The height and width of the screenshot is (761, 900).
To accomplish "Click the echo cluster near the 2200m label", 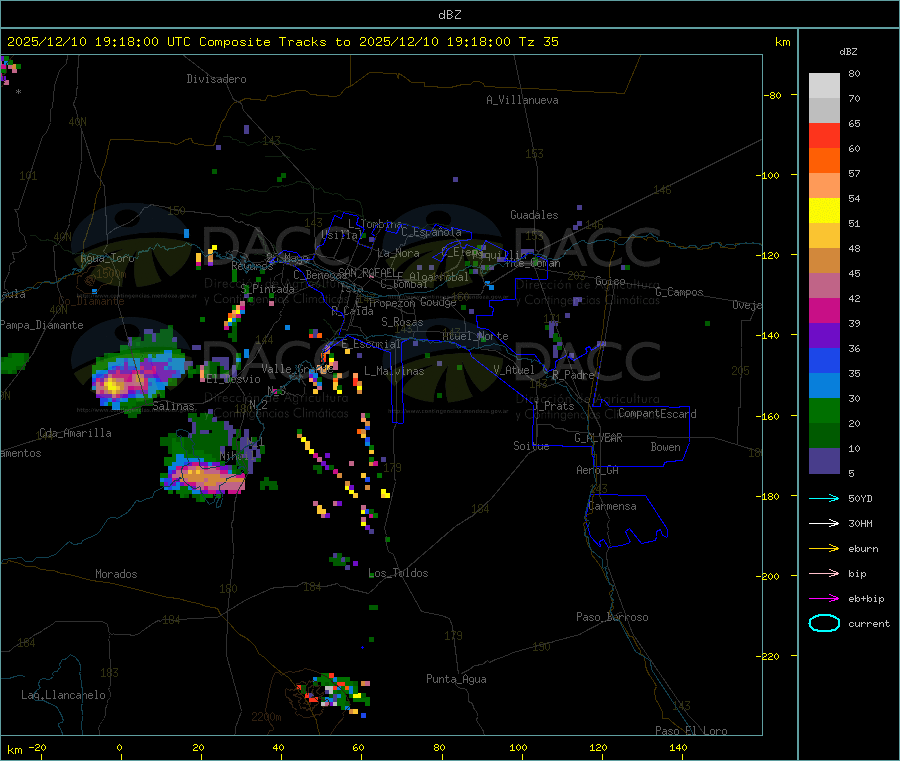I will pos(333,693).
